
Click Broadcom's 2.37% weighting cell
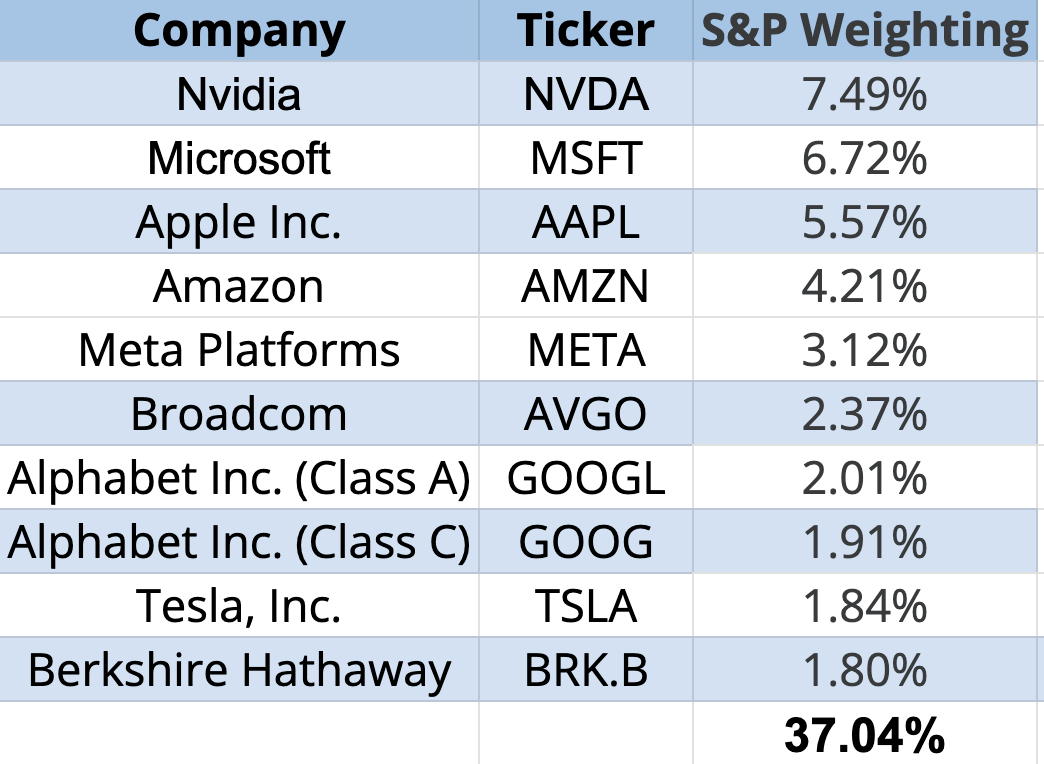coord(865,414)
